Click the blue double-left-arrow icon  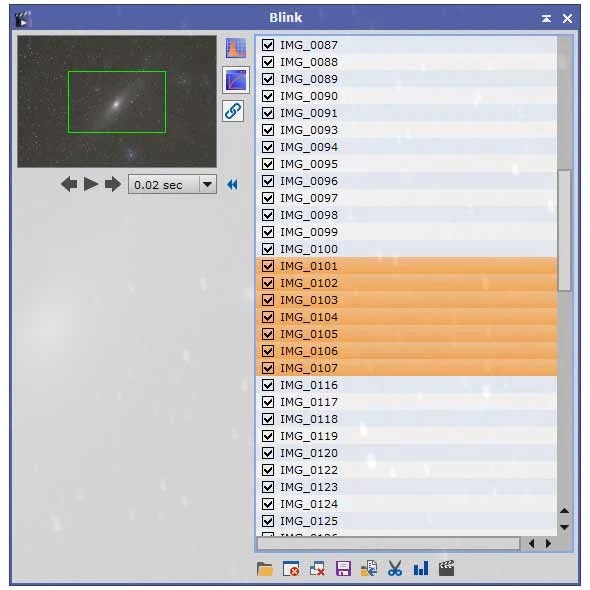pyautogui.click(x=233, y=184)
